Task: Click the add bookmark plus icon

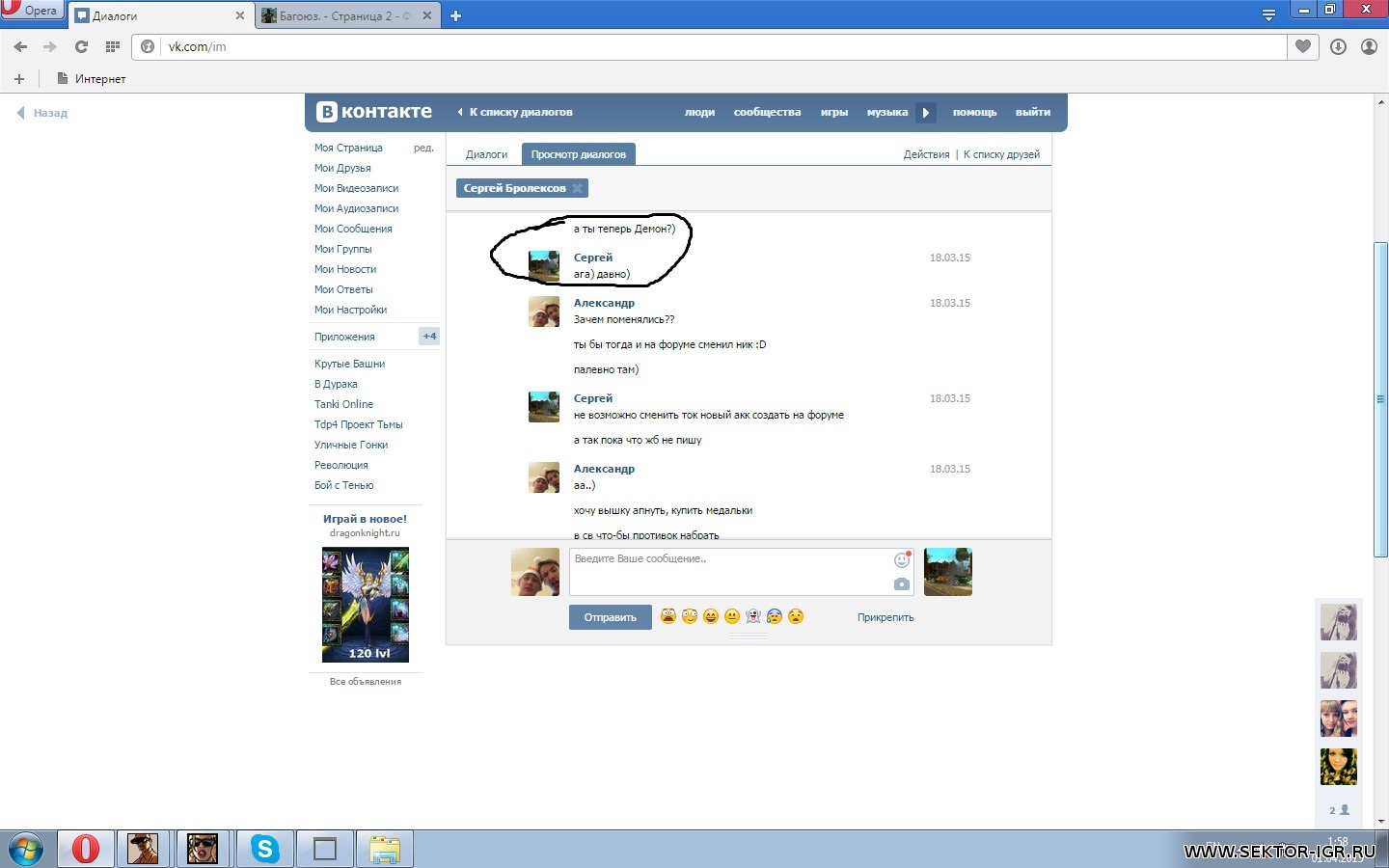Action: [x=18, y=79]
